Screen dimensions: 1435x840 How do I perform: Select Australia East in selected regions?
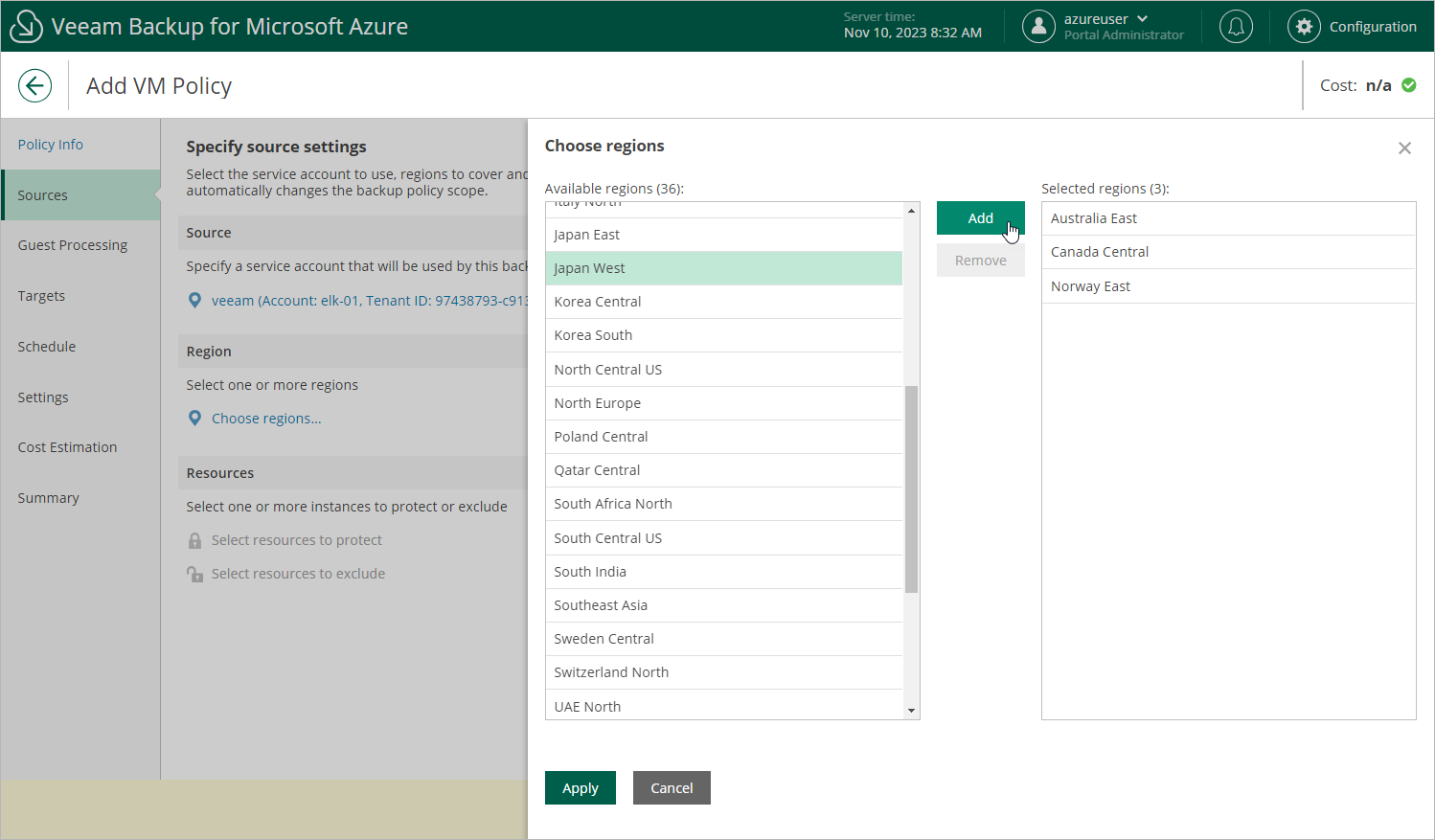click(1228, 218)
